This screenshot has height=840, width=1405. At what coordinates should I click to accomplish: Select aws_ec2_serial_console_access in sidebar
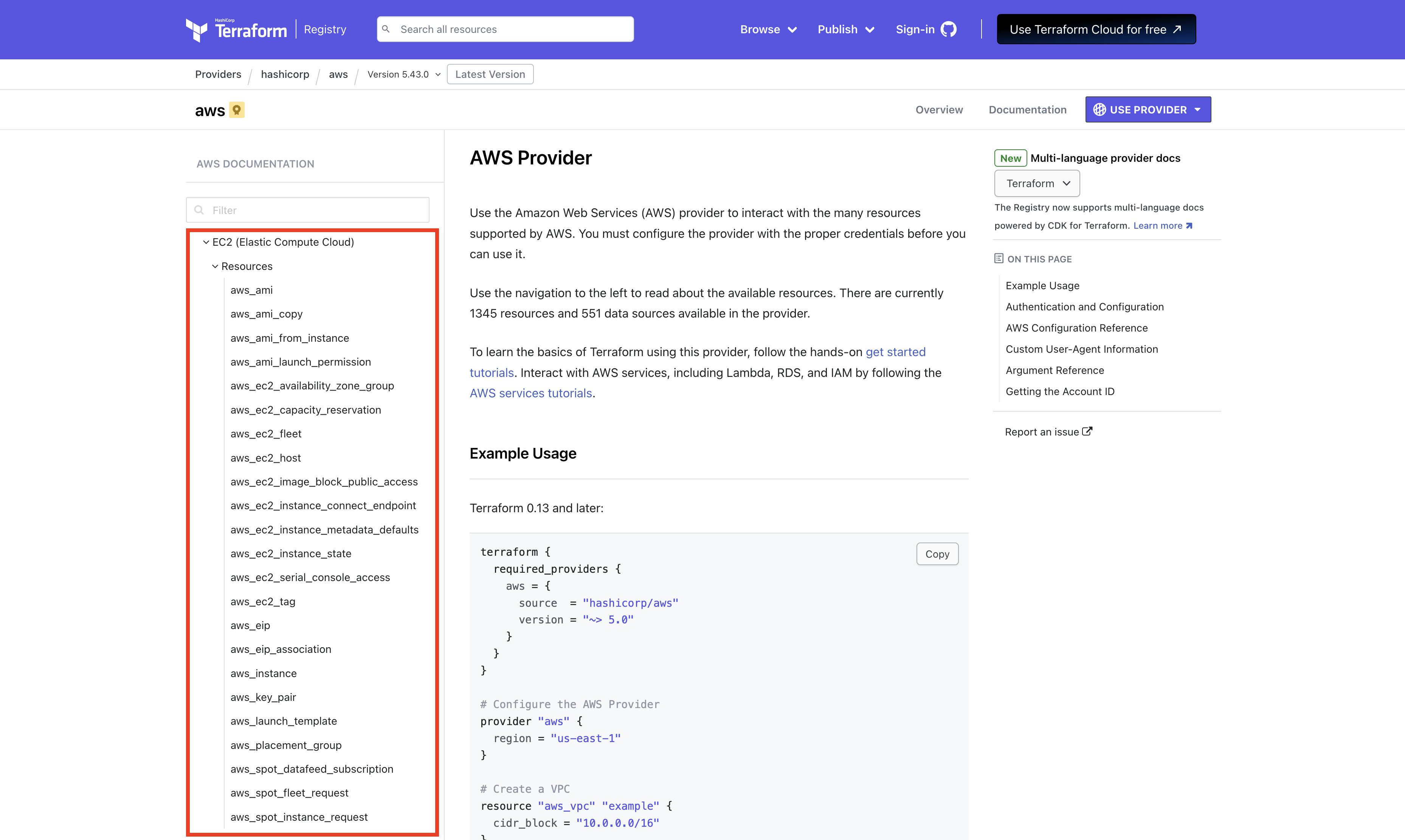(310, 578)
